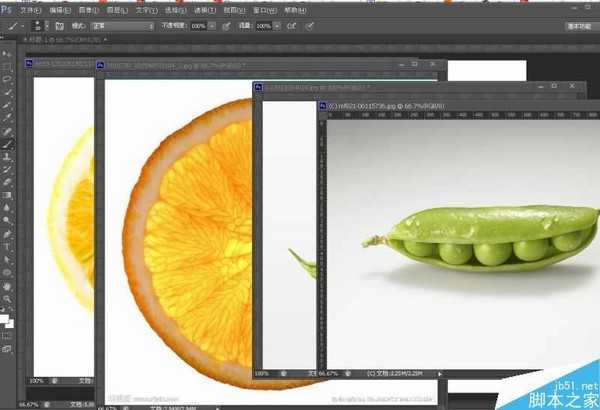Select the Eraser tool

(x=8, y=183)
